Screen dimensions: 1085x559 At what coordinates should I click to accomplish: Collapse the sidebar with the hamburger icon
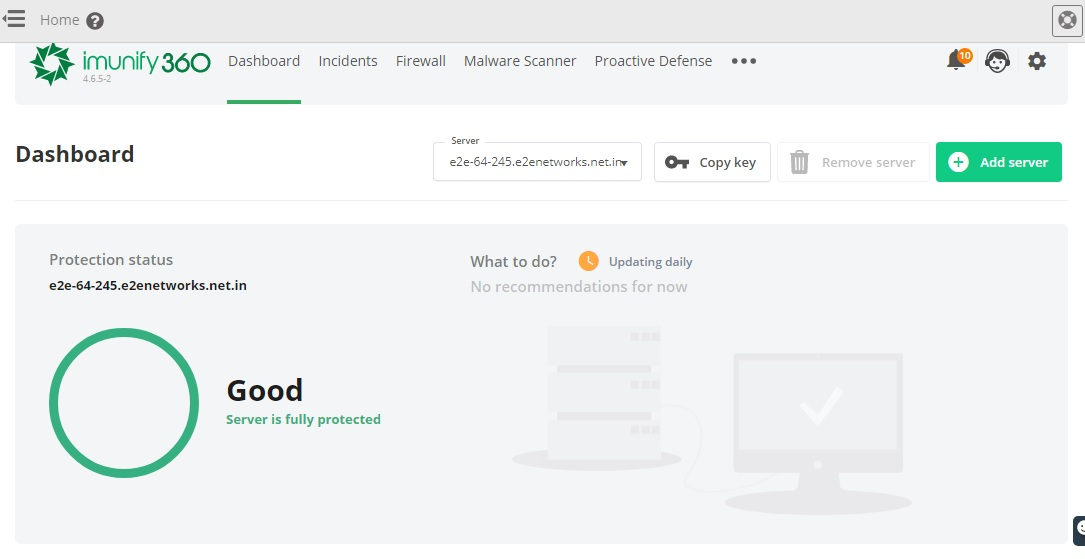pyautogui.click(x=14, y=19)
